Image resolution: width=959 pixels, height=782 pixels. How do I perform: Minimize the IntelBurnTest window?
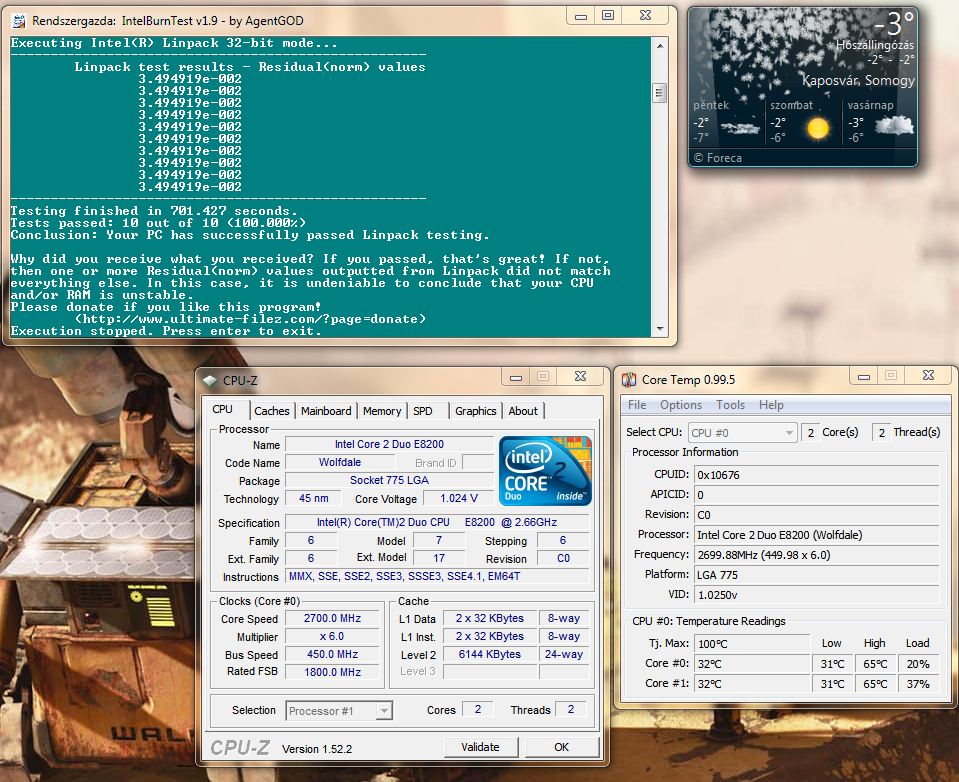(x=581, y=16)
